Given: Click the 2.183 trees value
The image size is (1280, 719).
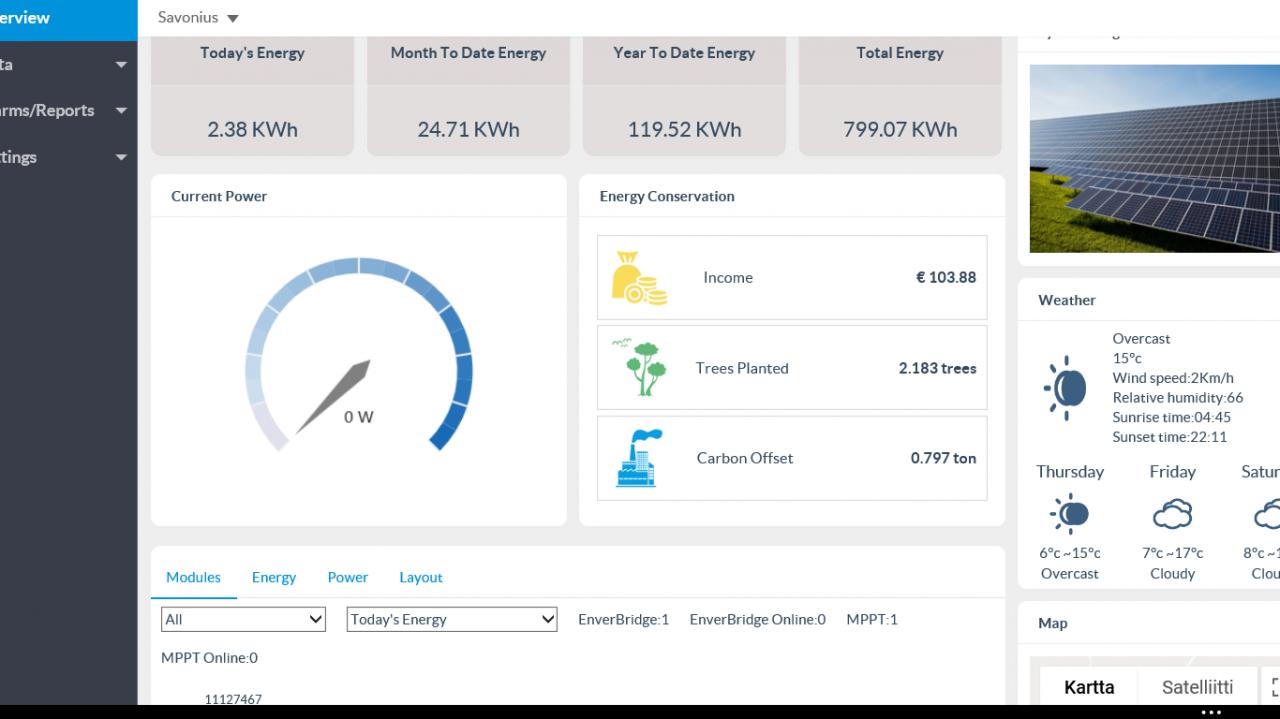Looking at the screenshot, I should point(938,368).
